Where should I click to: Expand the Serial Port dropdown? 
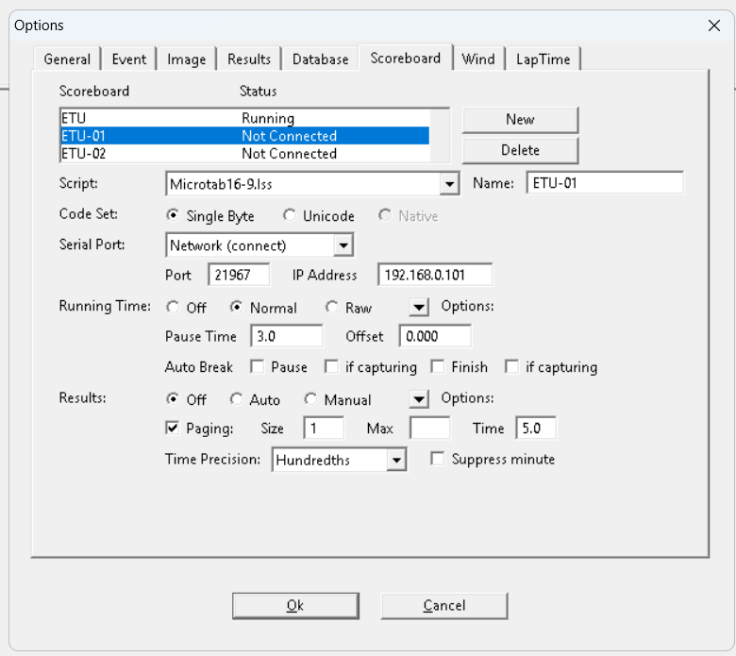pos(343,245)
